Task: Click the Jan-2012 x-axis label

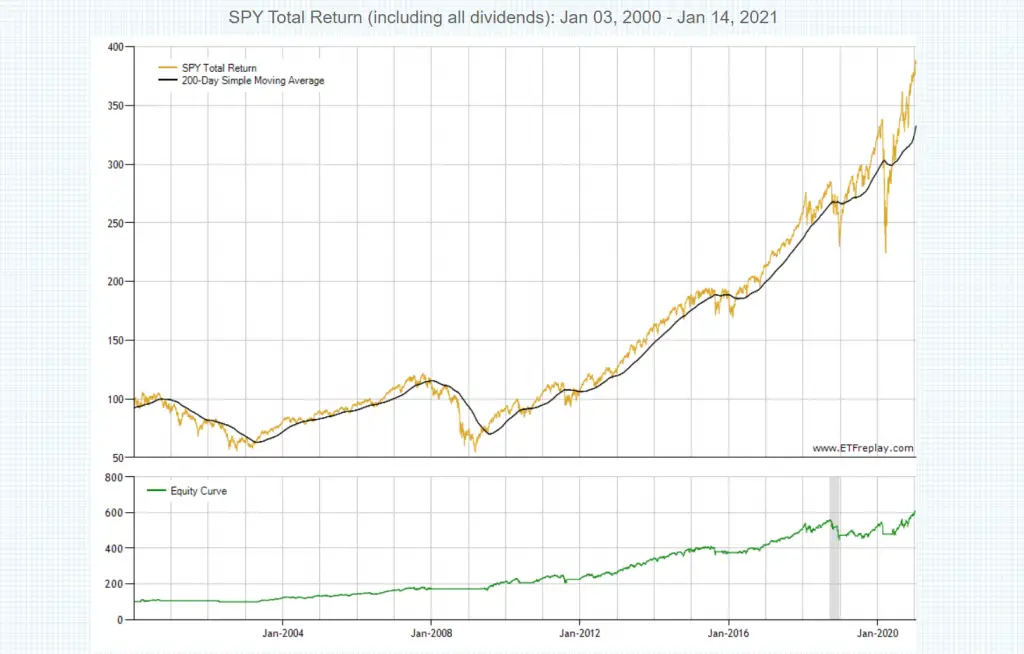Action: (x=579, y=633)
